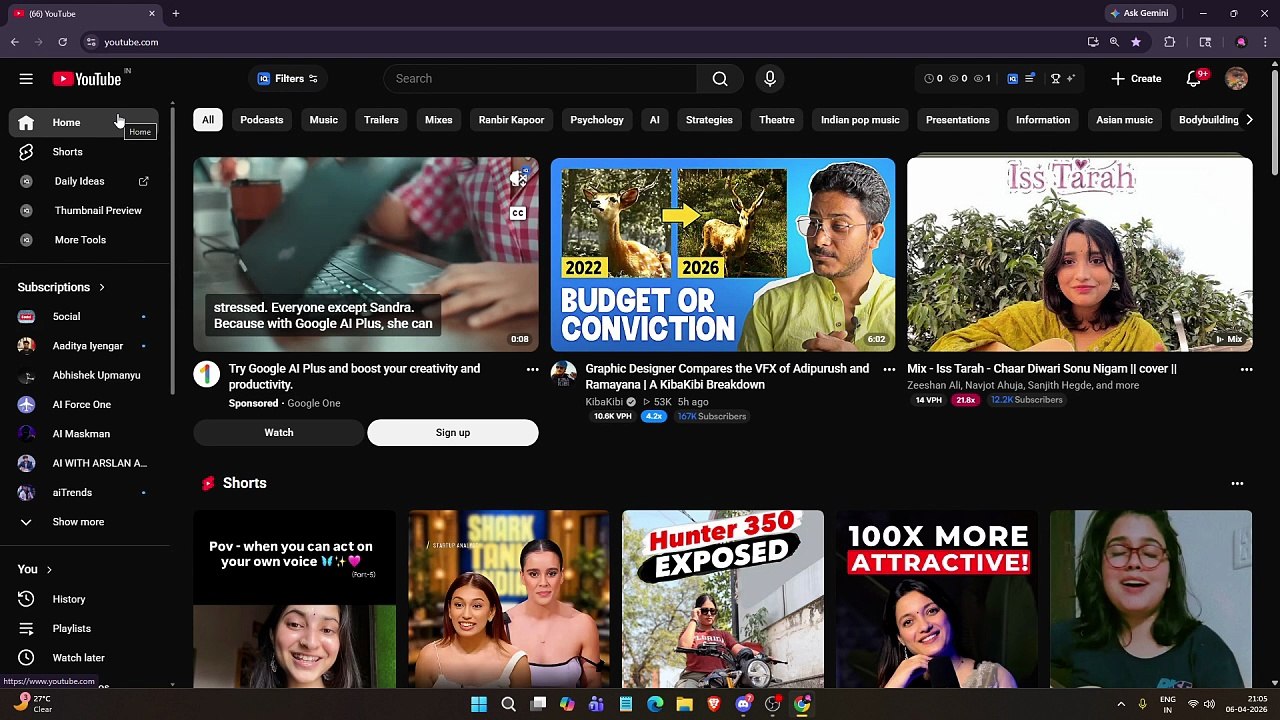
Task: Open the Iss Tarah mix thumbnail
Action: pyautogui.click(x=1080, y=254)
